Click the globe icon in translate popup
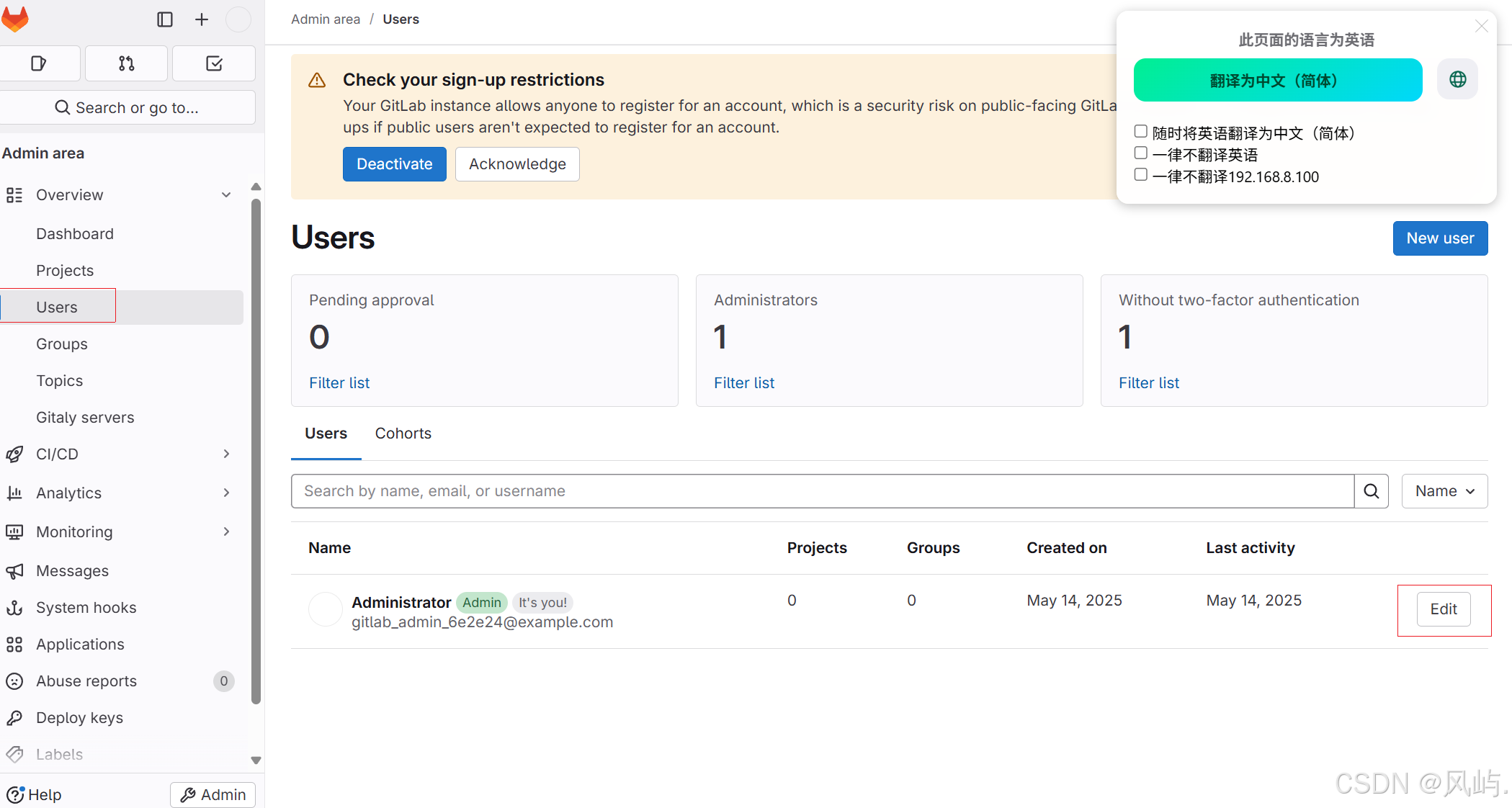1512x808 pixels. [1457, 79]
